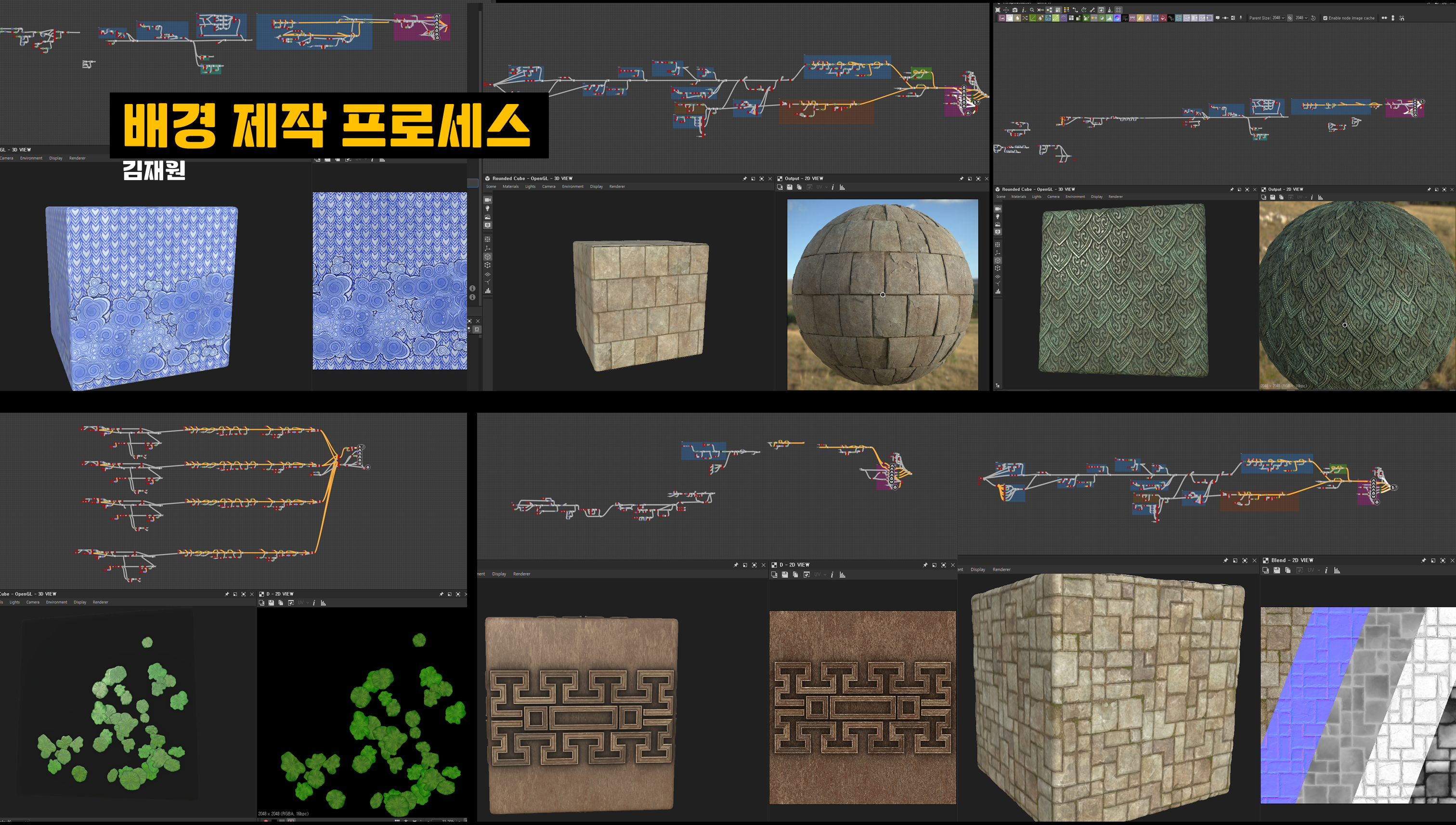Open the first Parent Size 2048 dropdown
The image size is (1456, 825).
[x=1279, y=18]
